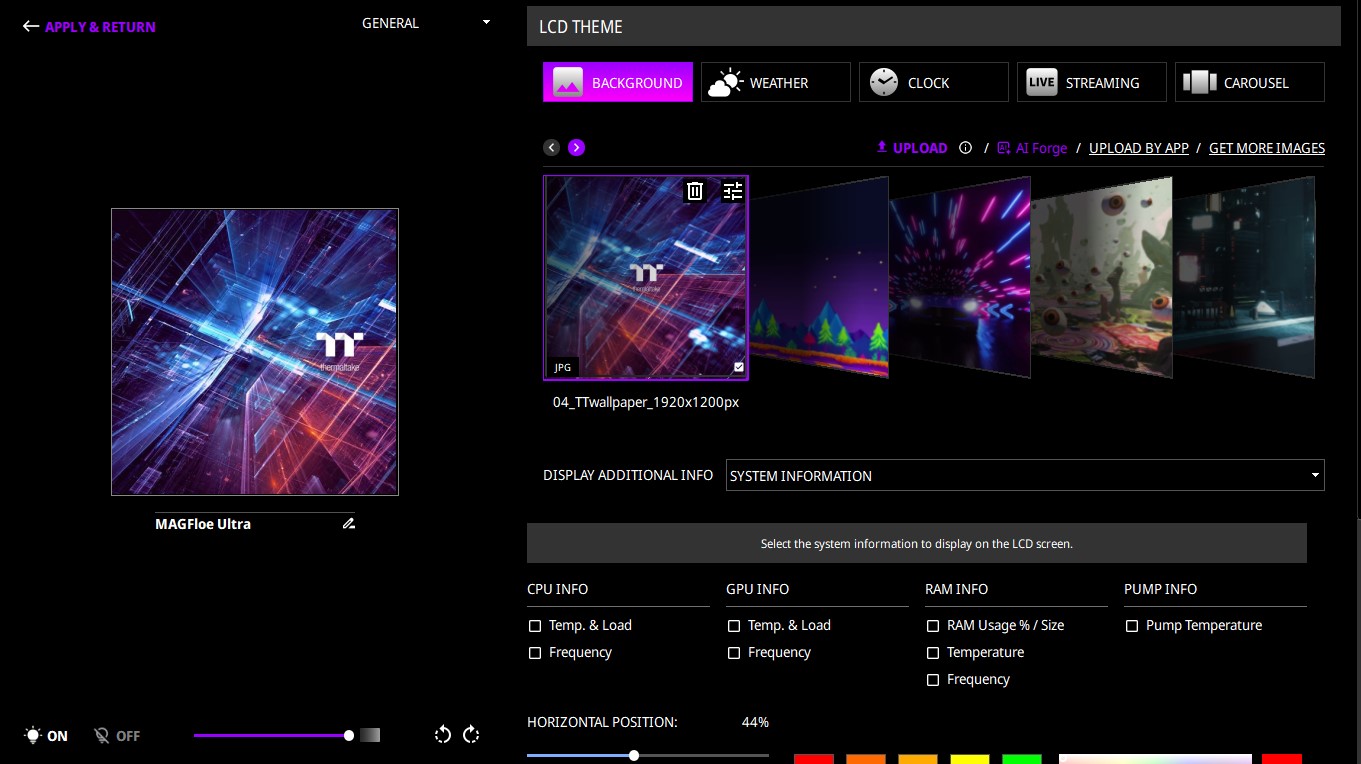Screen dimensions: 1361x764
Task: Show upload info tooltip icon
Action: [x=965, y=148]
